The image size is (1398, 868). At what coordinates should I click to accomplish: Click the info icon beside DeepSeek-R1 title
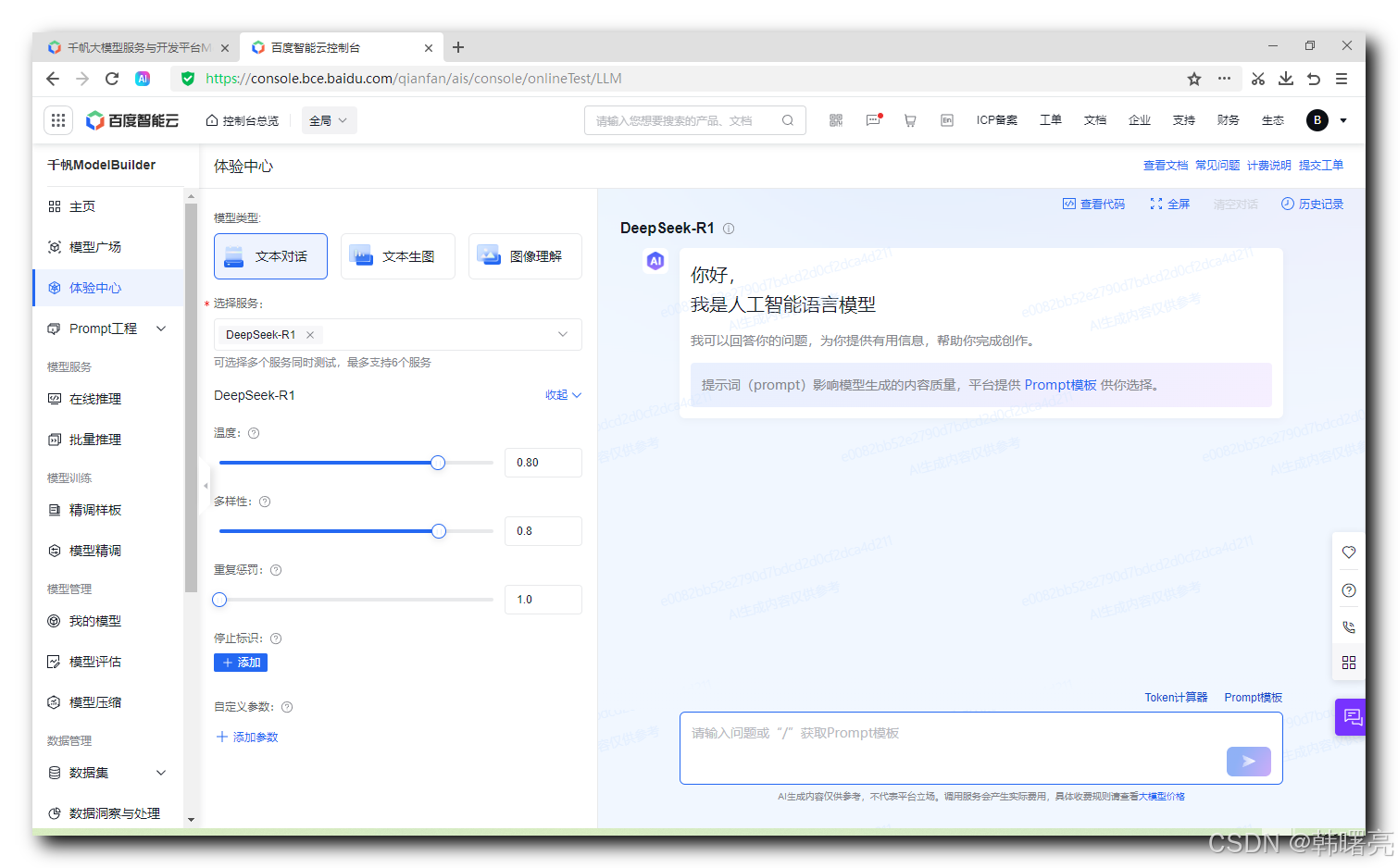tap(729, 229)
